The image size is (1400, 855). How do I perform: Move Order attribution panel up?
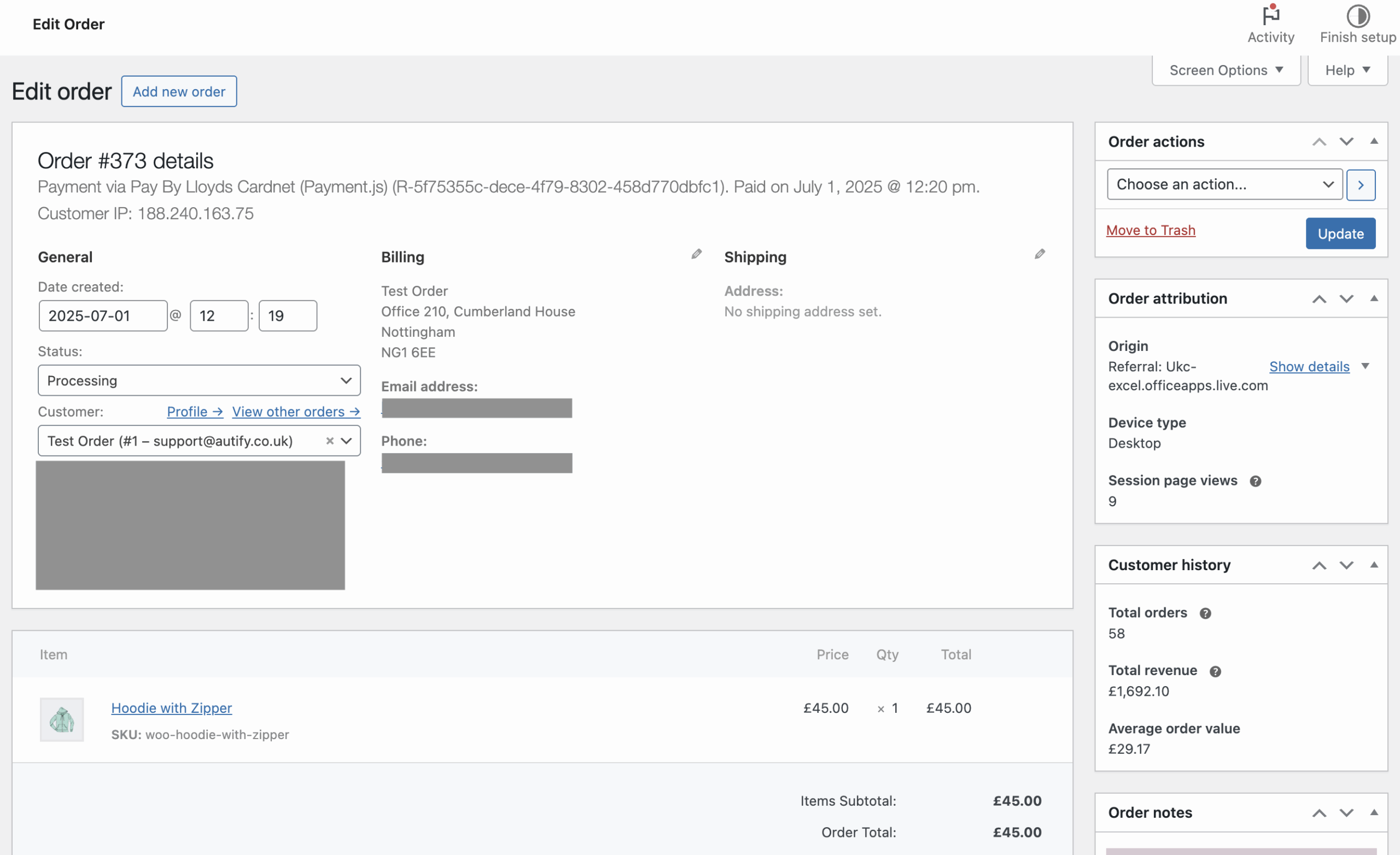click(1319, 298)
